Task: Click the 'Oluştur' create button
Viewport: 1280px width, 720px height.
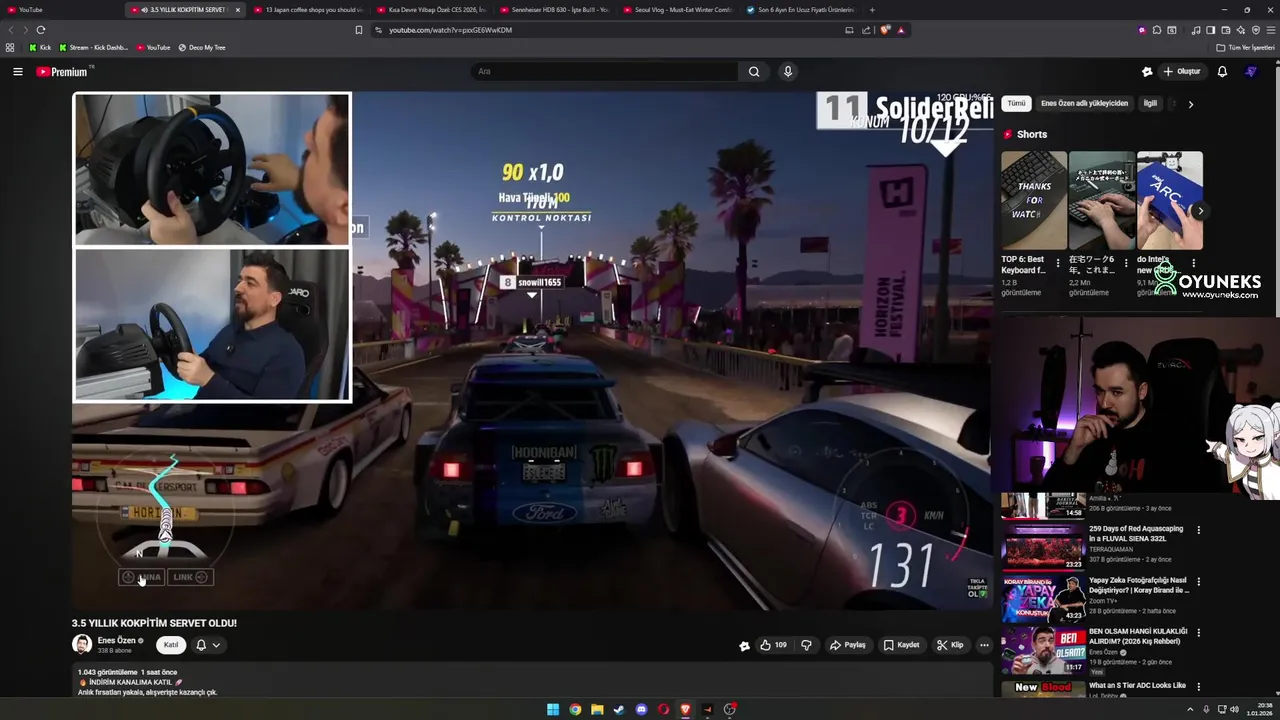Action: [1181, 71]
